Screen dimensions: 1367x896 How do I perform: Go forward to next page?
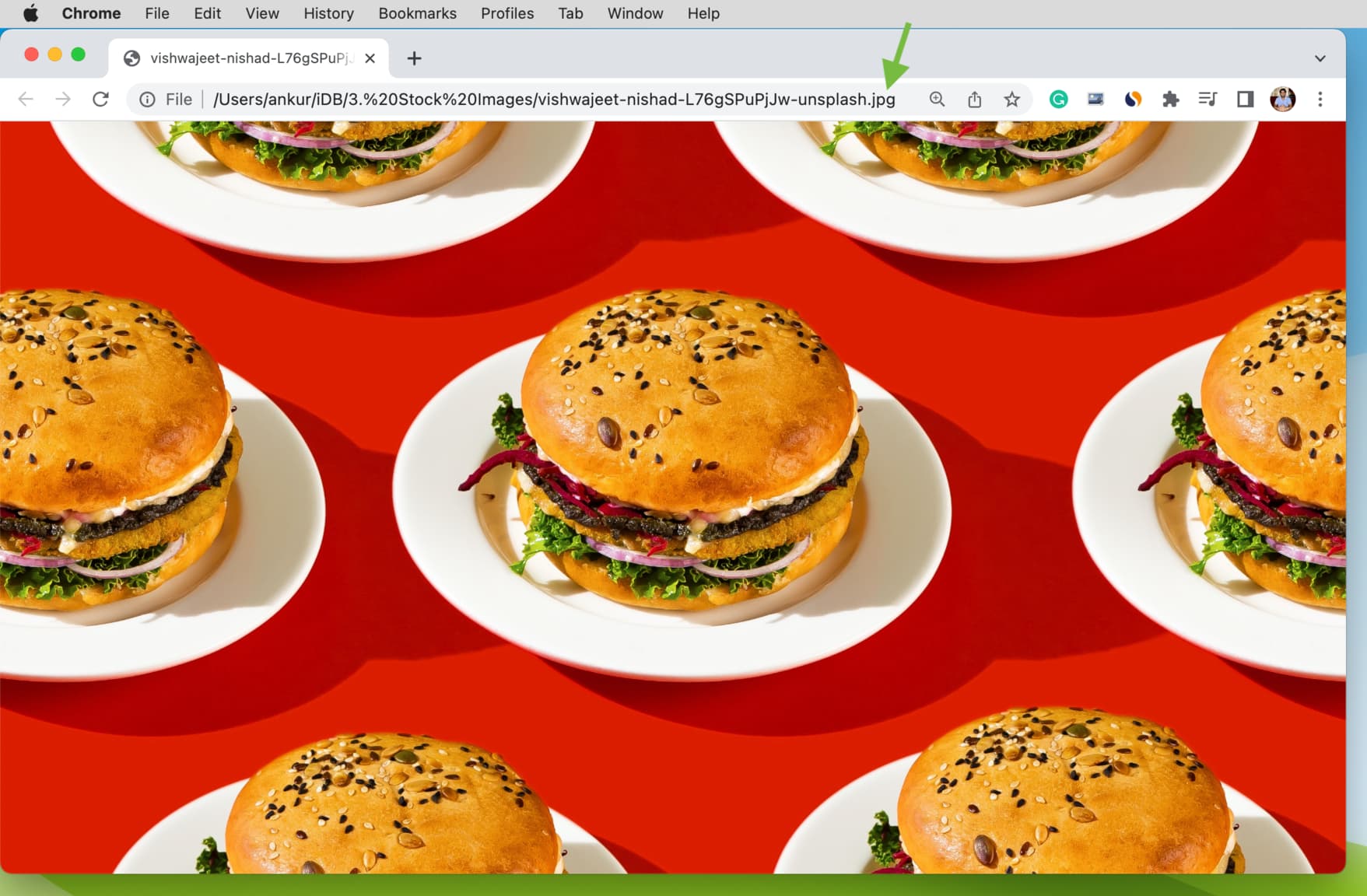[63, 99]
